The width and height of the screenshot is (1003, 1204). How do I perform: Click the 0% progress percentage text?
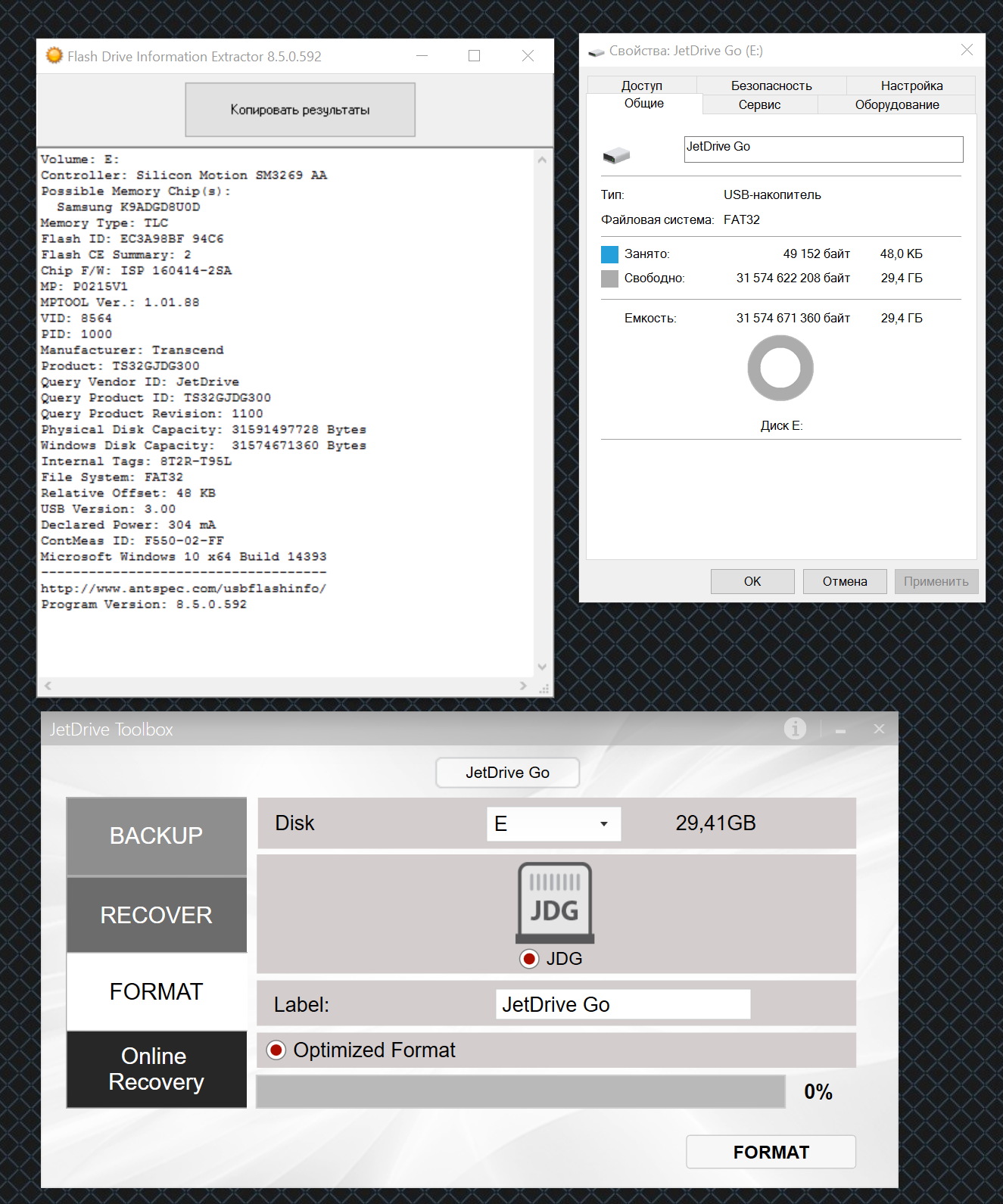pos(818,1092)
